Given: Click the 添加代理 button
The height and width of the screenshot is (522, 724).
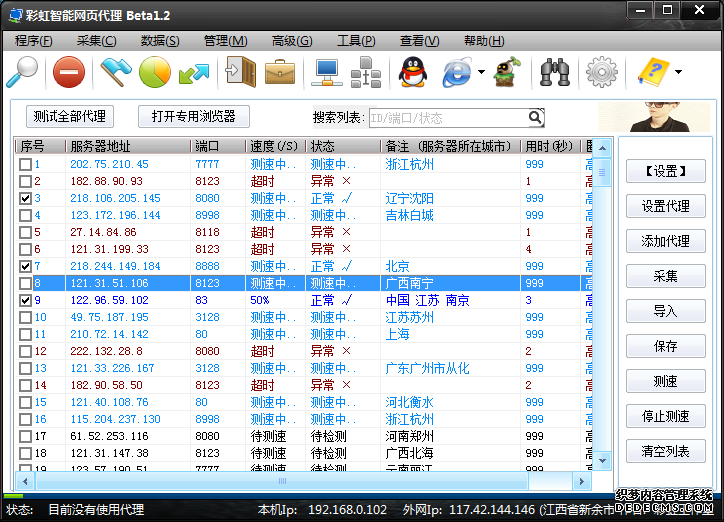Looking at the screenshot, I should coord(665,241).
